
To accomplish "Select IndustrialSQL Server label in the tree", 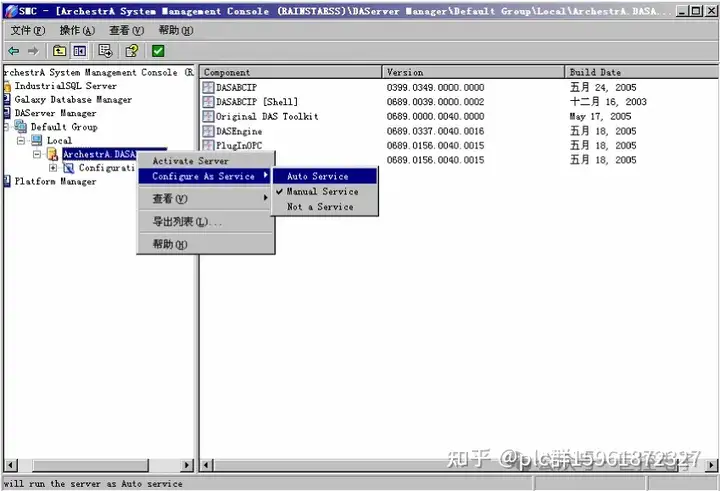I will click(x=65, y=86).
